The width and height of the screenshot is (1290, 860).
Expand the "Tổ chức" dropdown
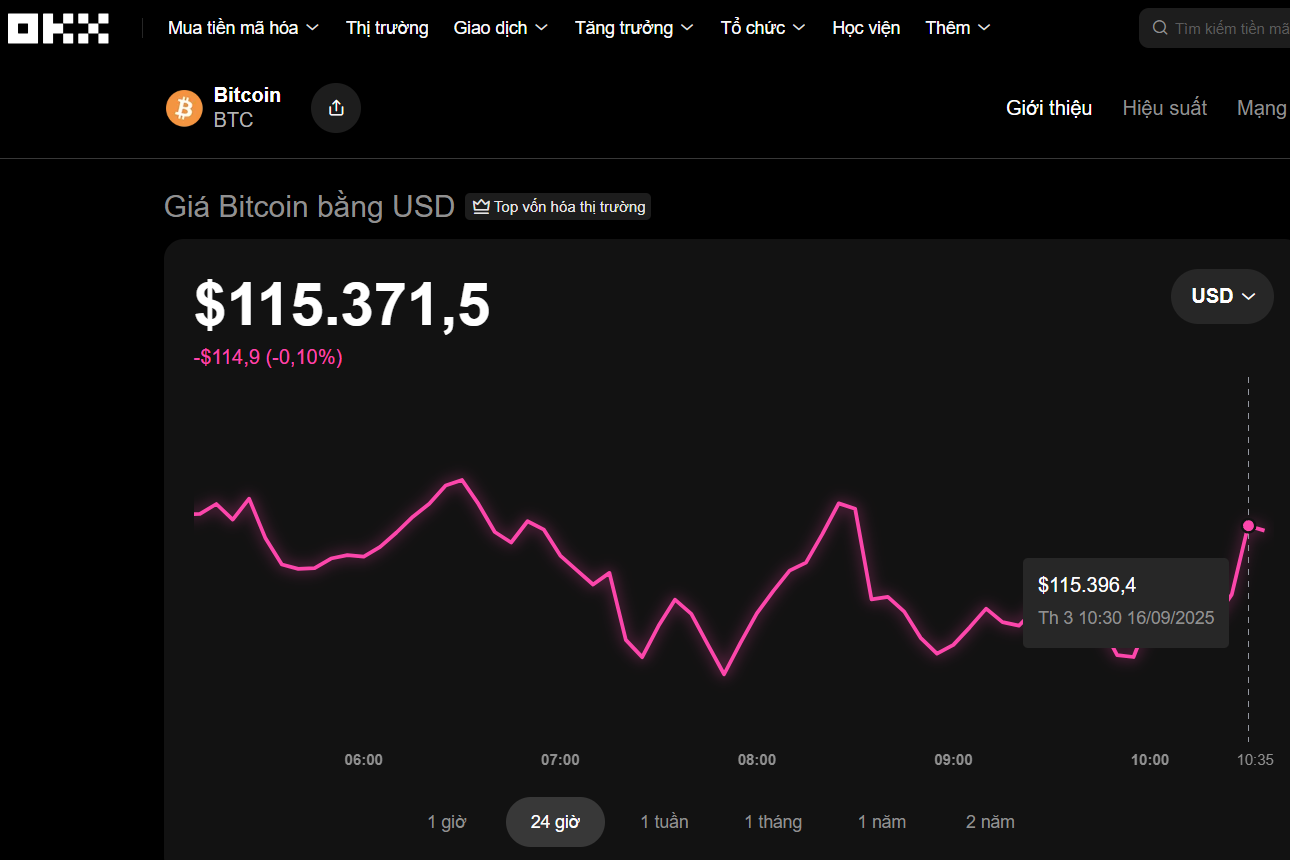tap(761, 27)
